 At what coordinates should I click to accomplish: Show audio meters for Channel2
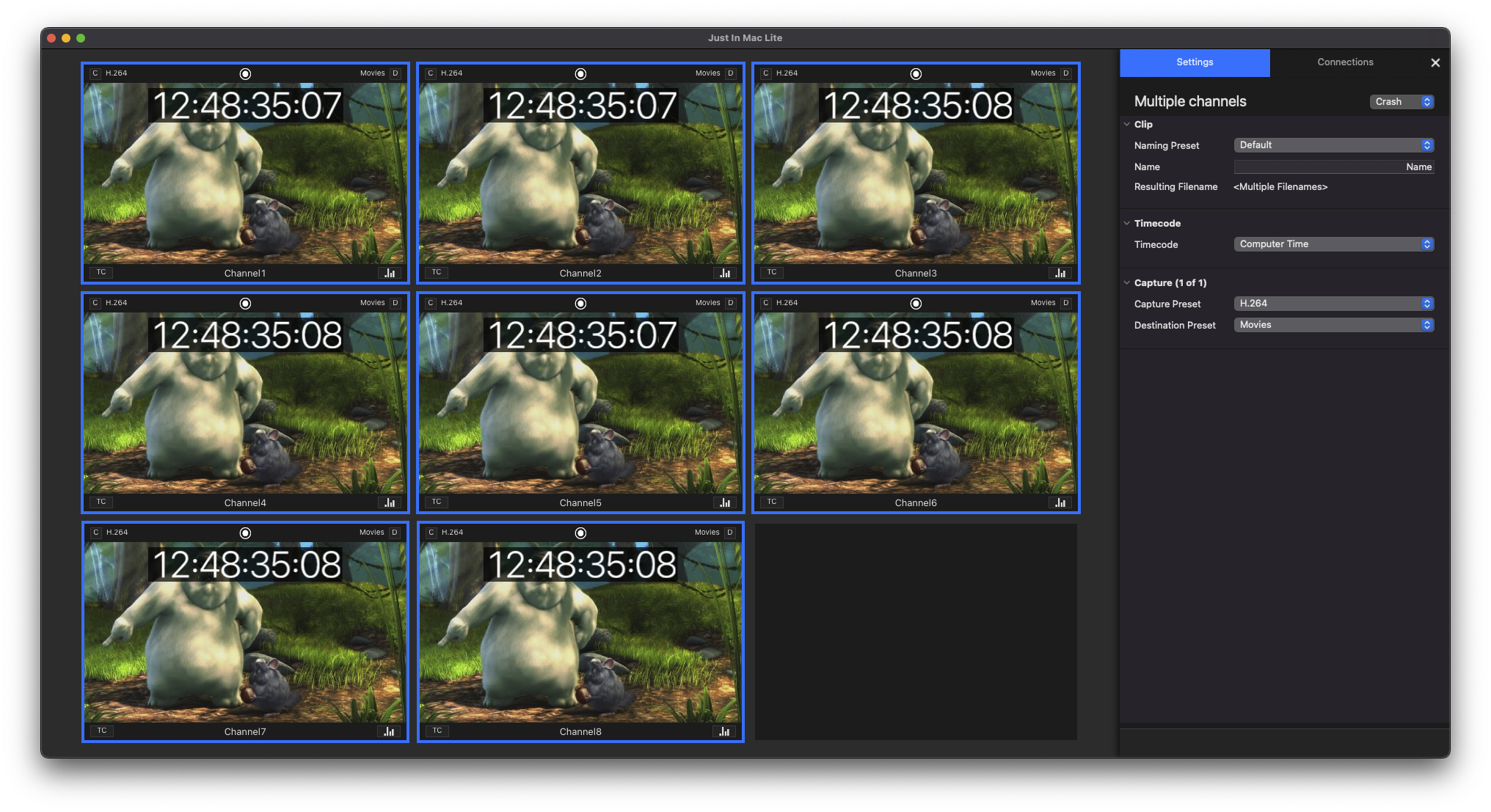pyautogui.click(x=725, y=273)
